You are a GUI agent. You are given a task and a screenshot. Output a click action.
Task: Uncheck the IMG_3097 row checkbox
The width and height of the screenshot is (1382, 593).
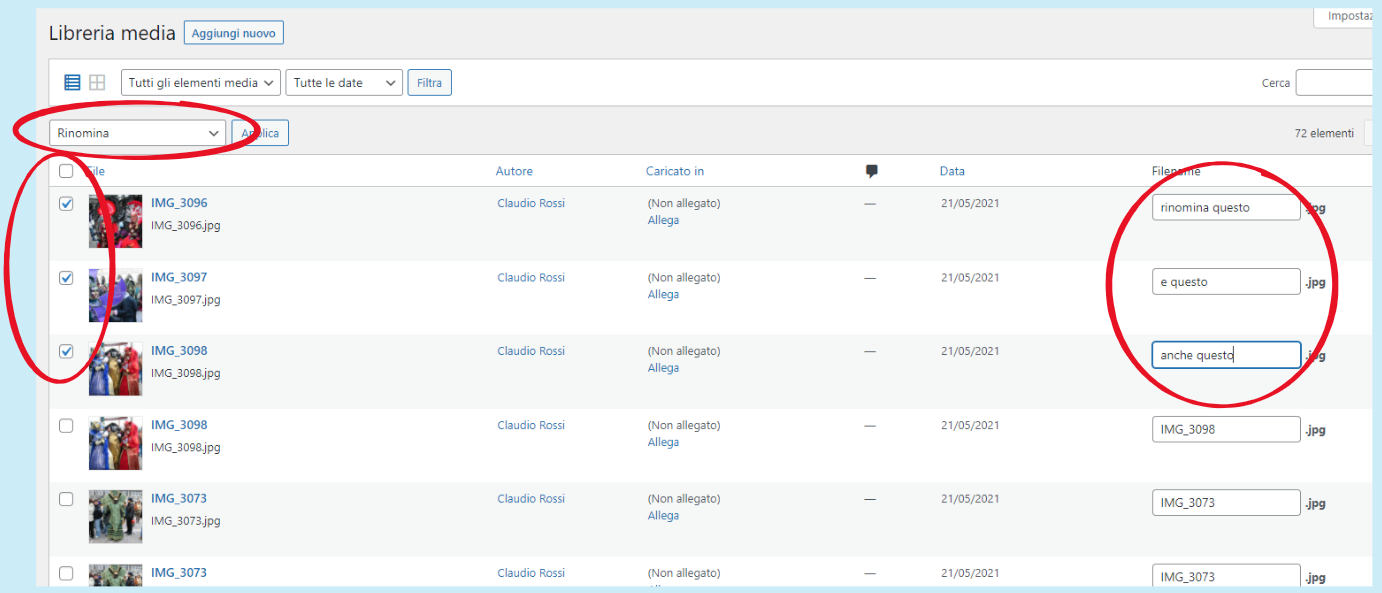tap(66, 278)
